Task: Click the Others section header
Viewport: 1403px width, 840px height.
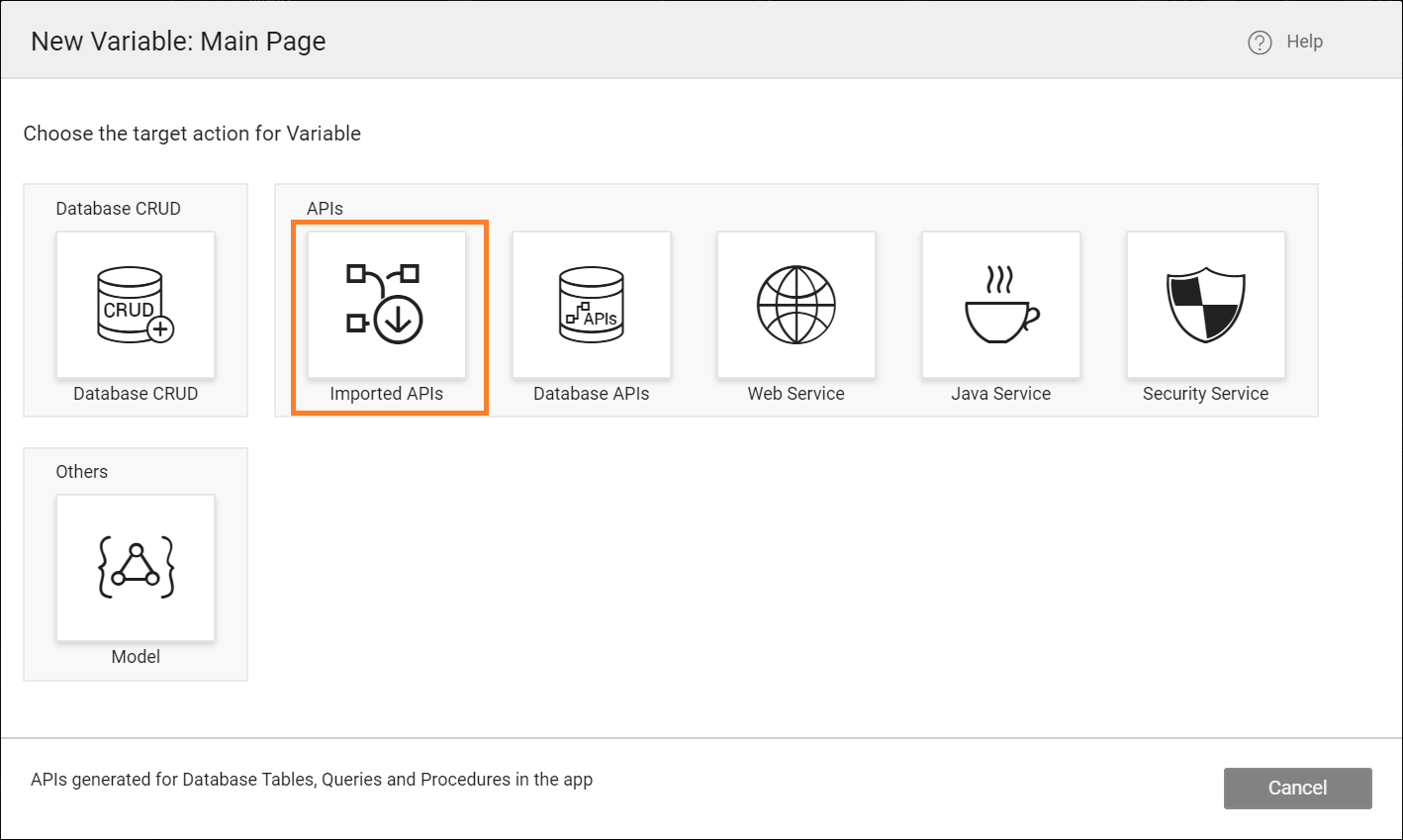Action: click(81, 472)
